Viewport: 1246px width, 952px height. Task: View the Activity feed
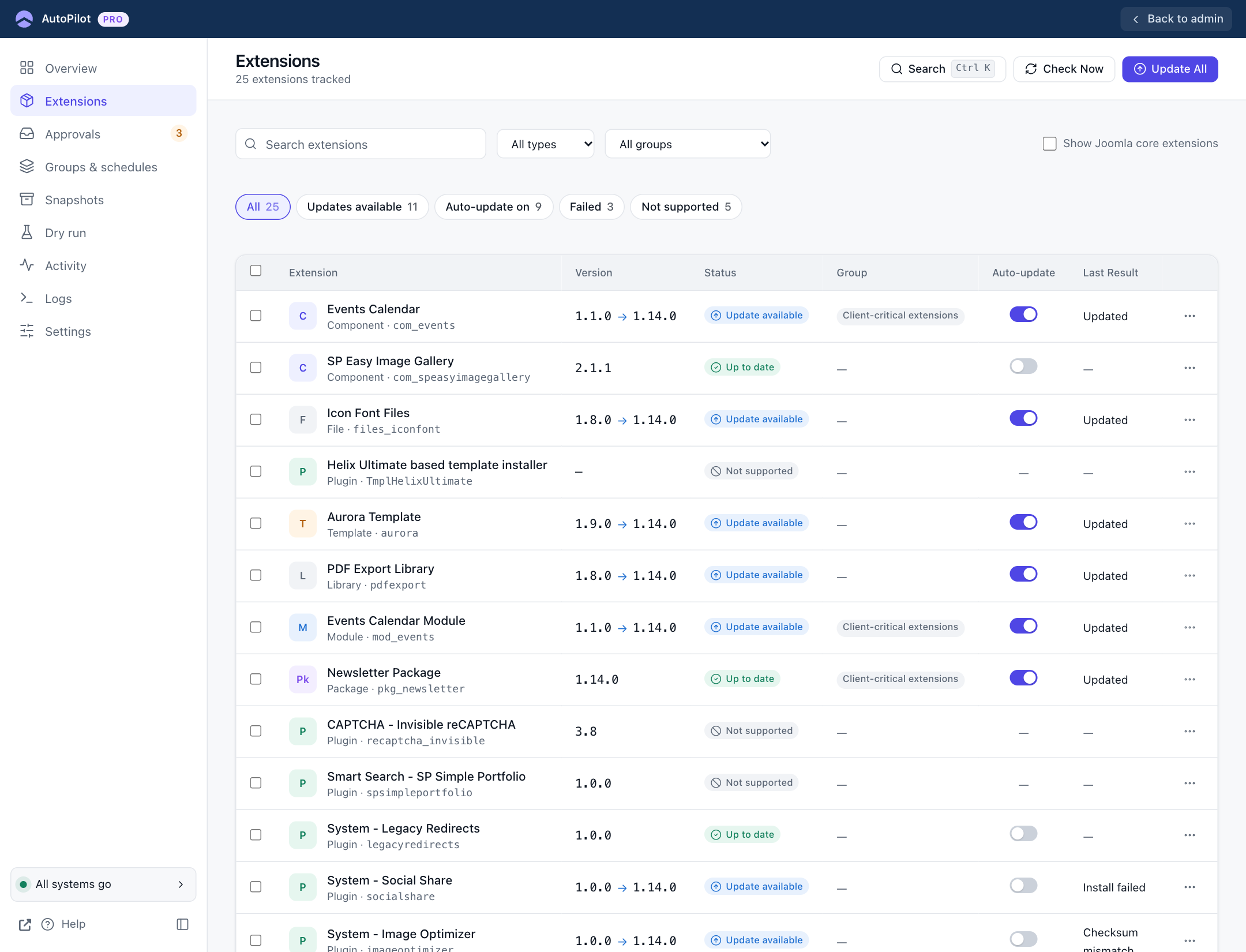click(x=103, y=265)
